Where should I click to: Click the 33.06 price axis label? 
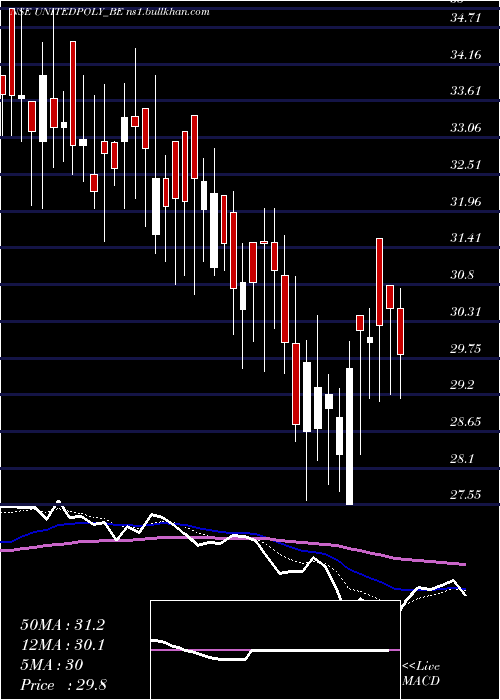[x=465, y=129]
